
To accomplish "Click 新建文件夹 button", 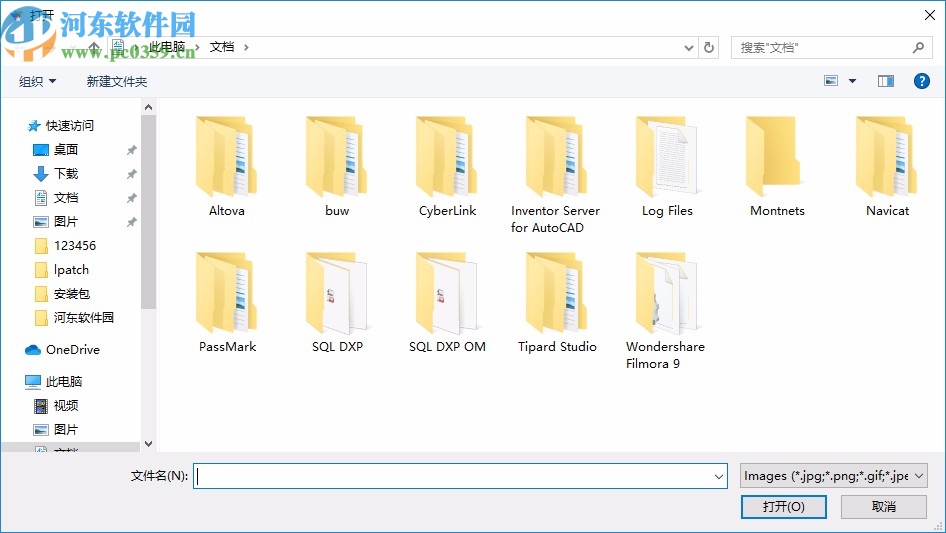I will coord(116,81).
